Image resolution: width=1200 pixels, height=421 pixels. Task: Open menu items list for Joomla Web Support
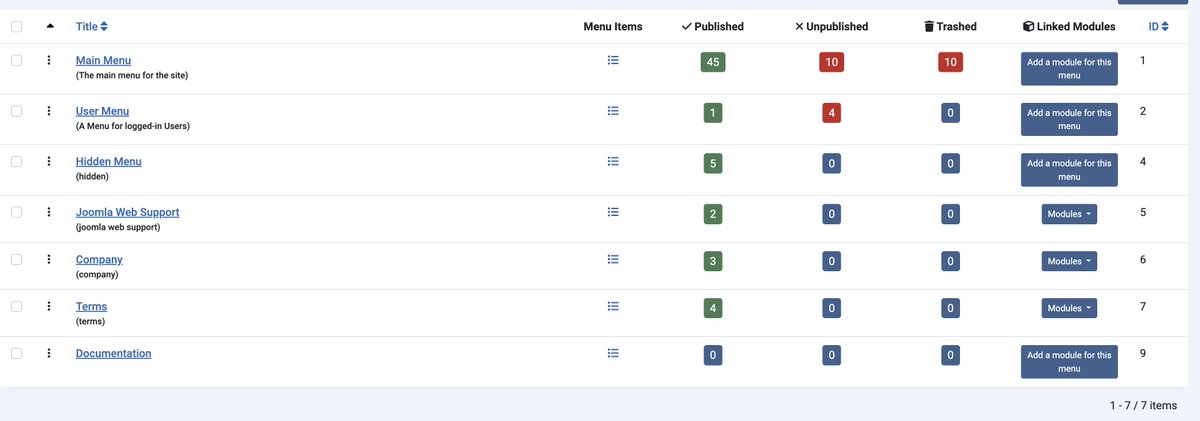tap(613, 212)
